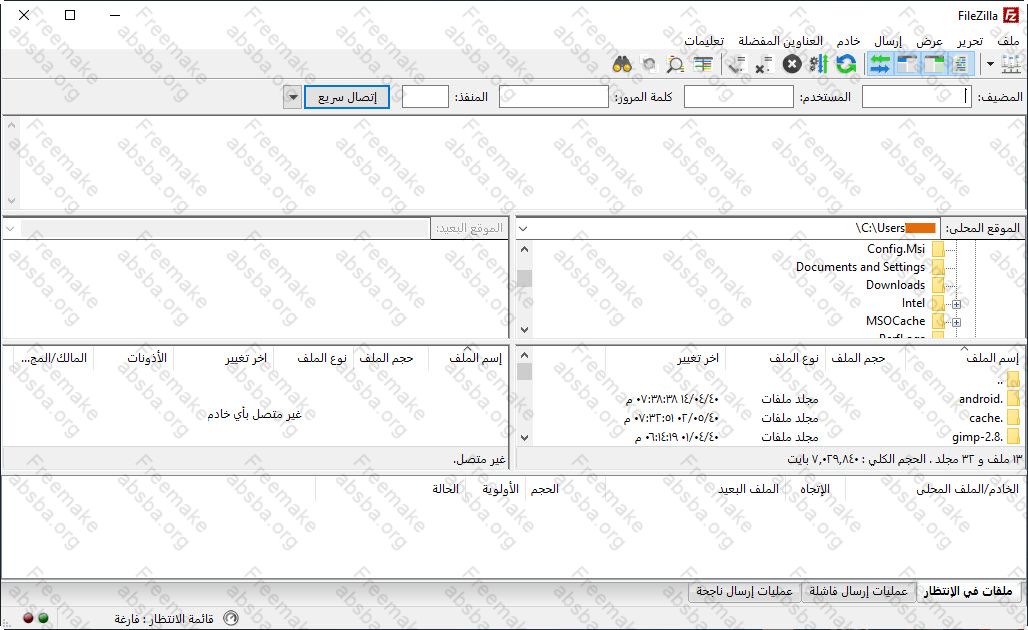Click local tree scrollbar down arrow
Viewport: 1028px width, 630px height.
click(524, 330)
